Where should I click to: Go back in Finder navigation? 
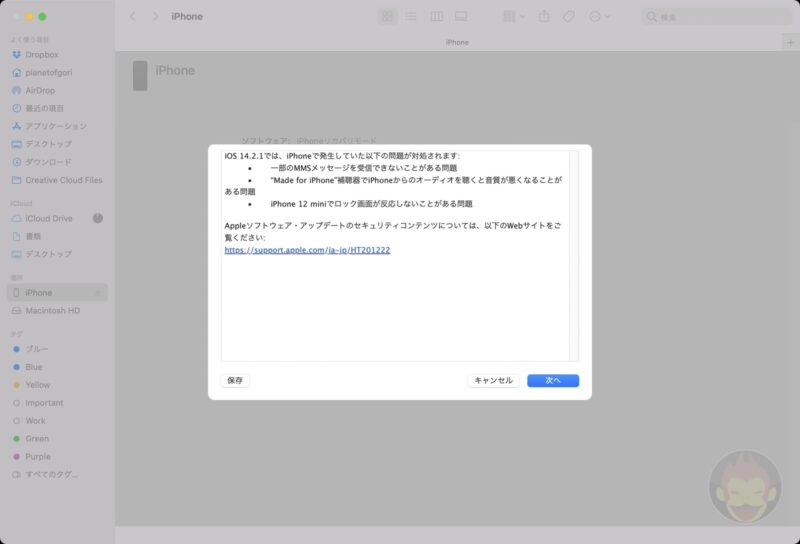(133, 17)
